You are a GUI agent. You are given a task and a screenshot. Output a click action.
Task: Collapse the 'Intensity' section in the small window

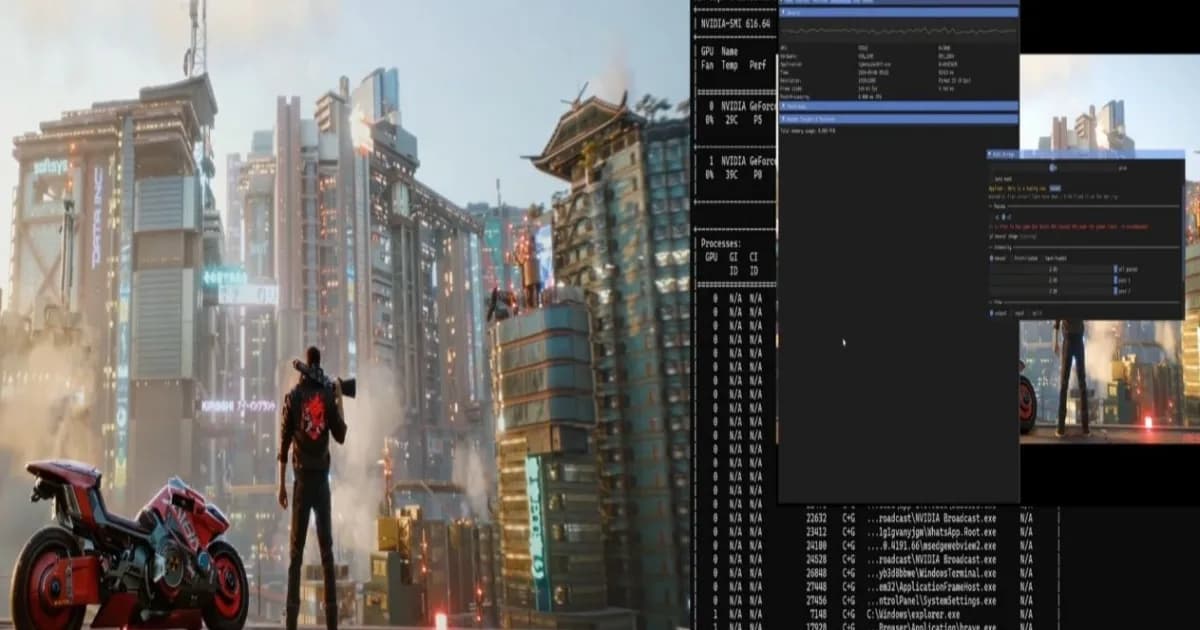[1003, 247]
